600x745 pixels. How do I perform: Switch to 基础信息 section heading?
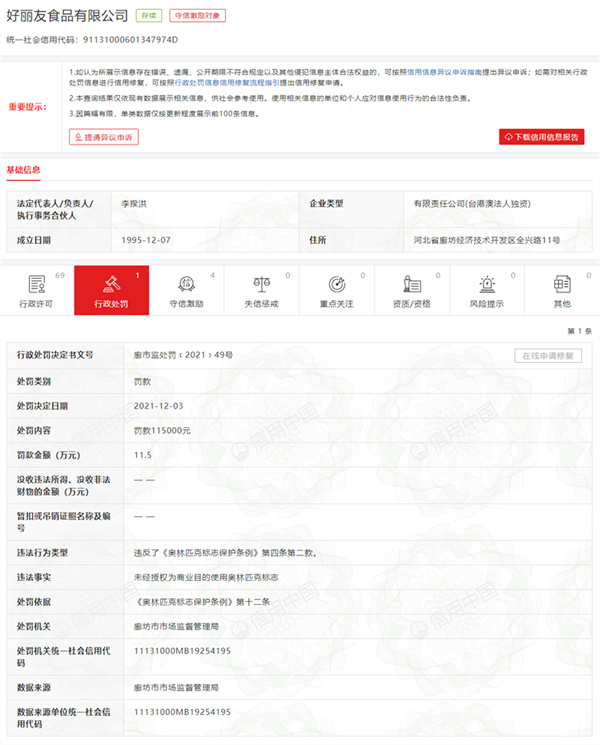point(24,170)
